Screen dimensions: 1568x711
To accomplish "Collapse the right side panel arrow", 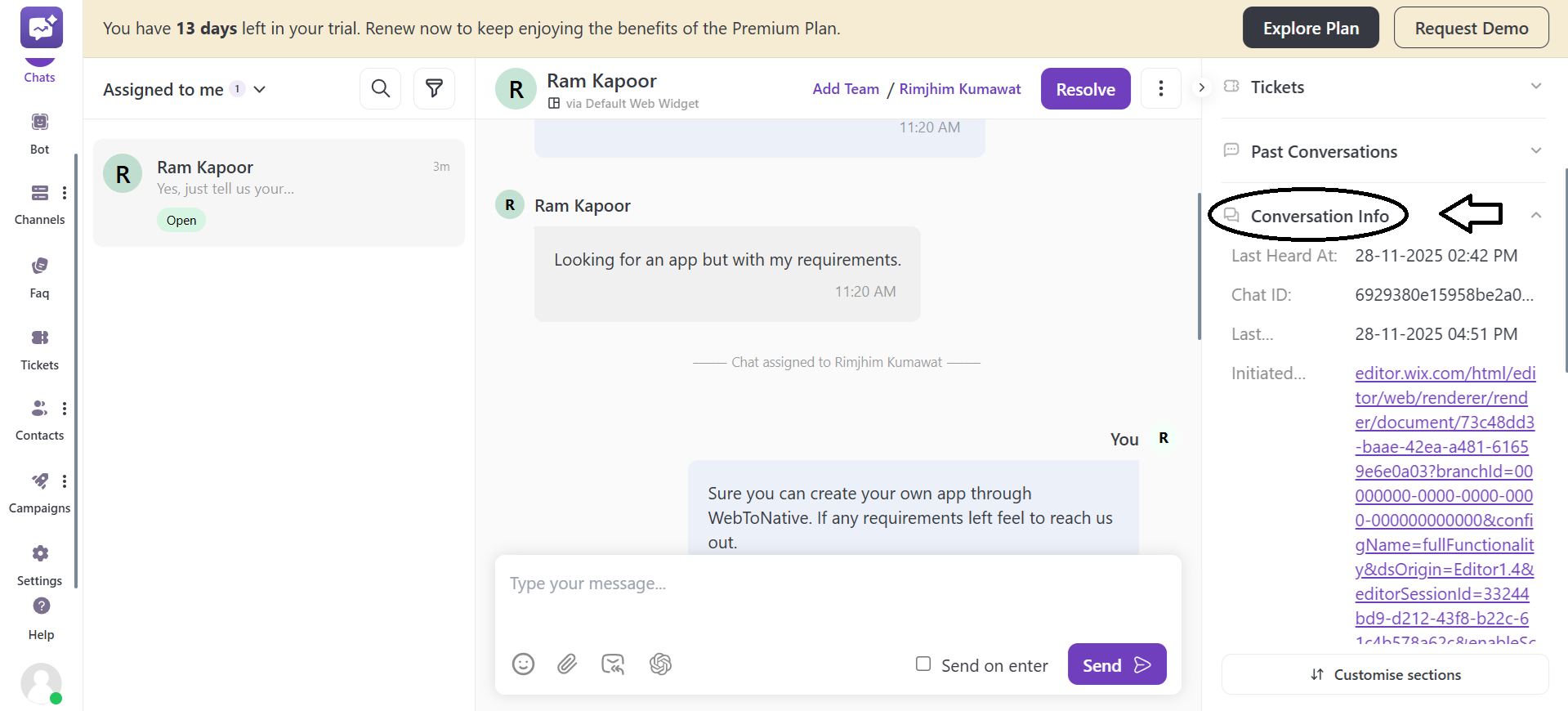I will point(1201,87).
